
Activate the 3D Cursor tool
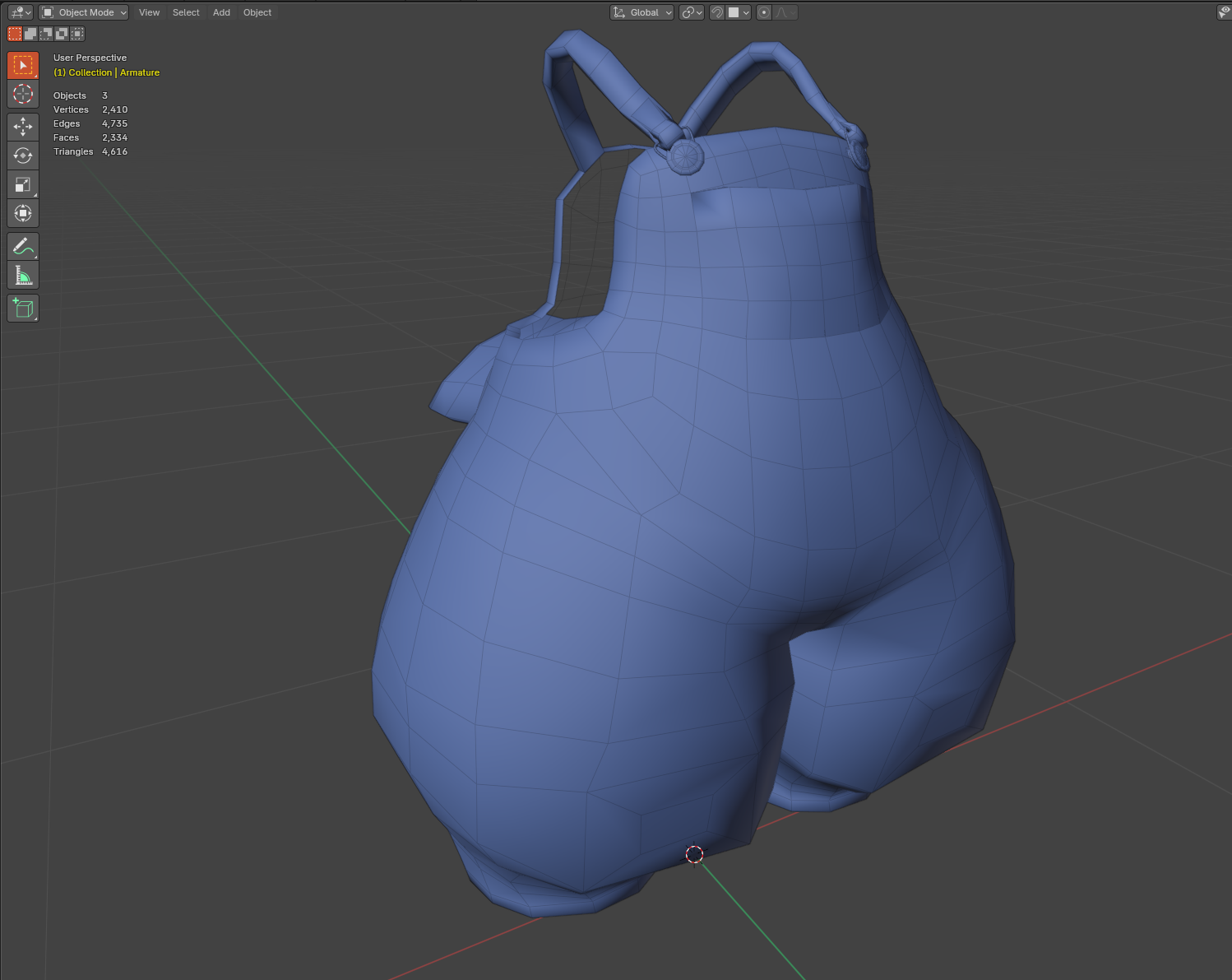(23, 94)
